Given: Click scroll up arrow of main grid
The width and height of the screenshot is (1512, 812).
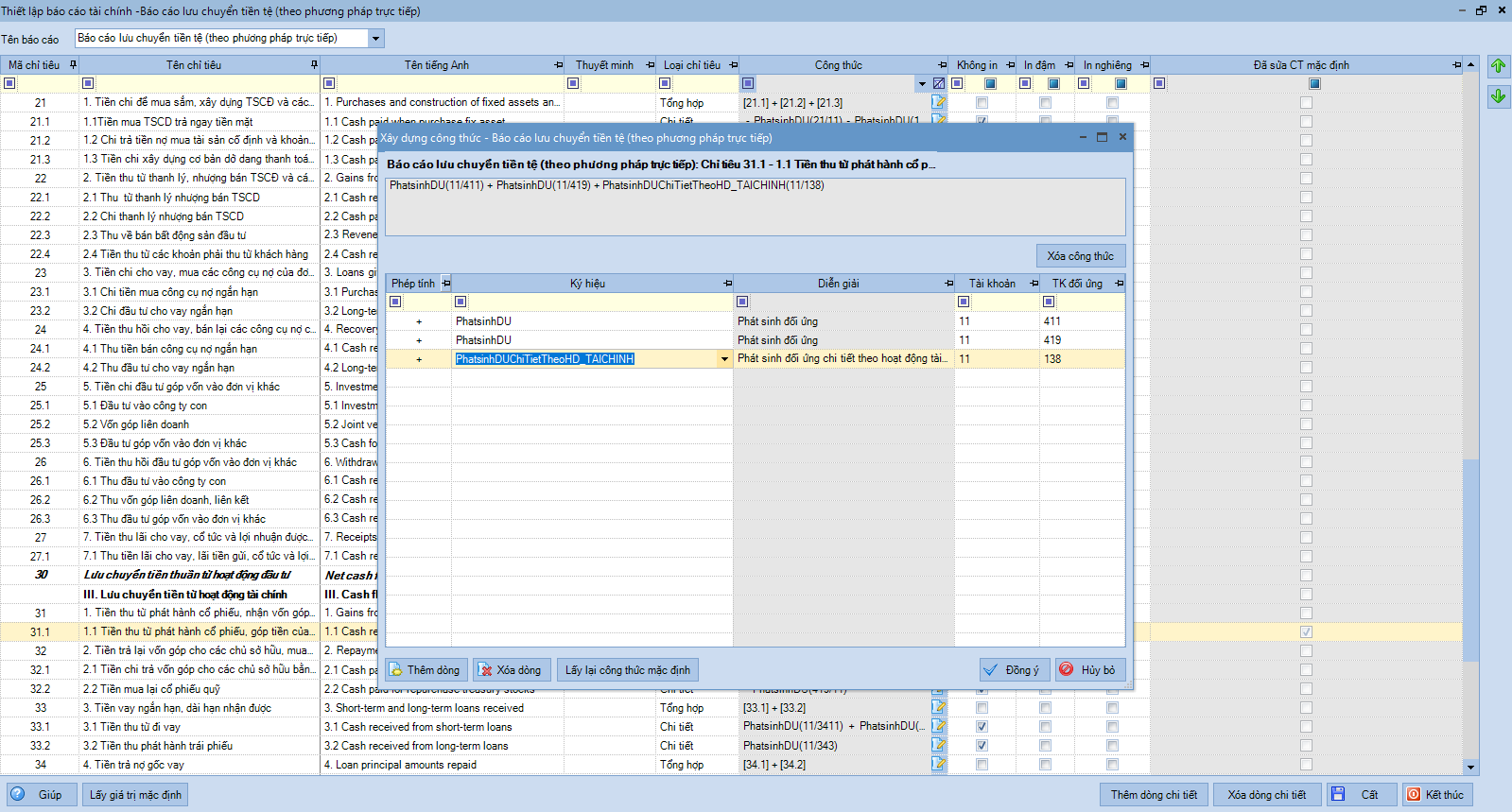Looking at the screenshot, I should click(1470, 65).
